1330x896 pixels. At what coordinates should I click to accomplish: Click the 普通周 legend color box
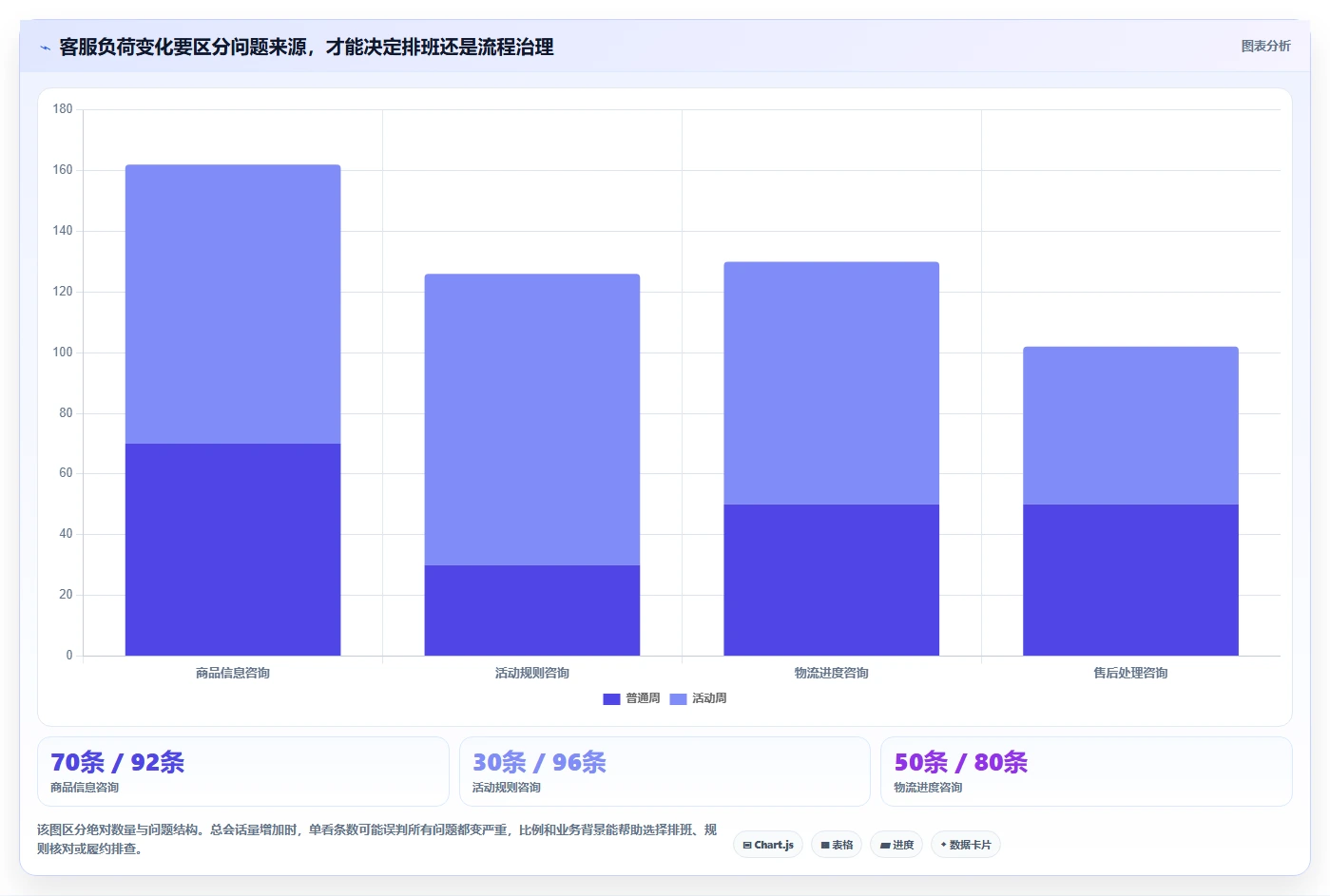(611, 699)
